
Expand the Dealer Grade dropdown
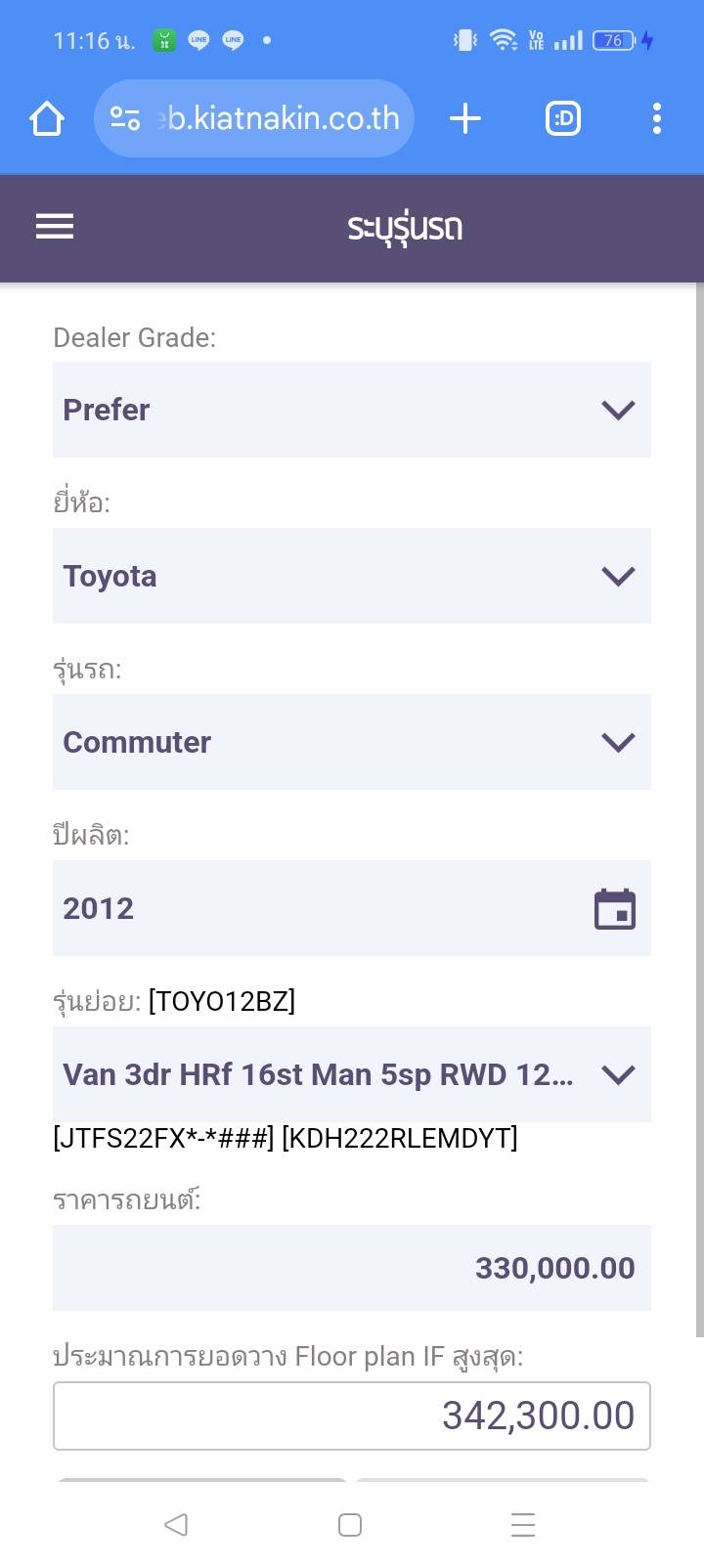coord(352,410)
